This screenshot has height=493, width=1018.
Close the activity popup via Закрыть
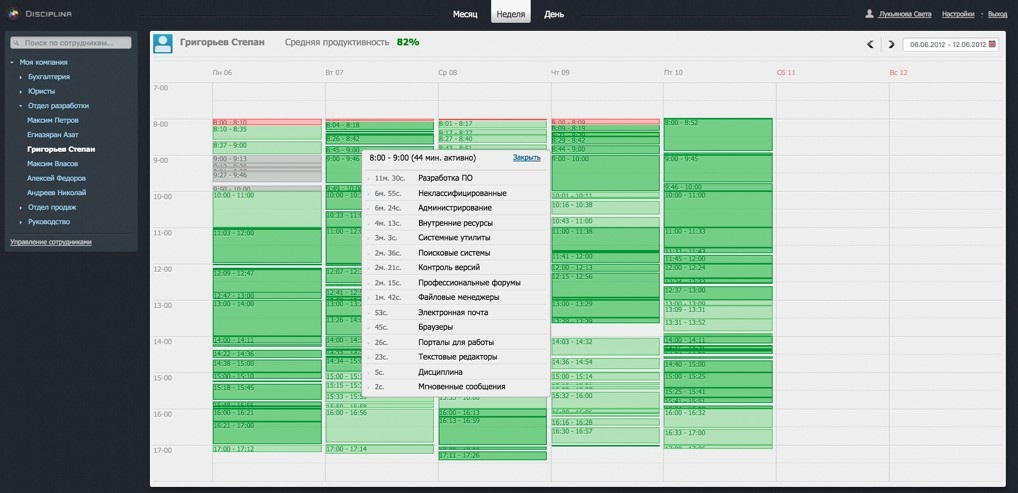coord(526,158)
